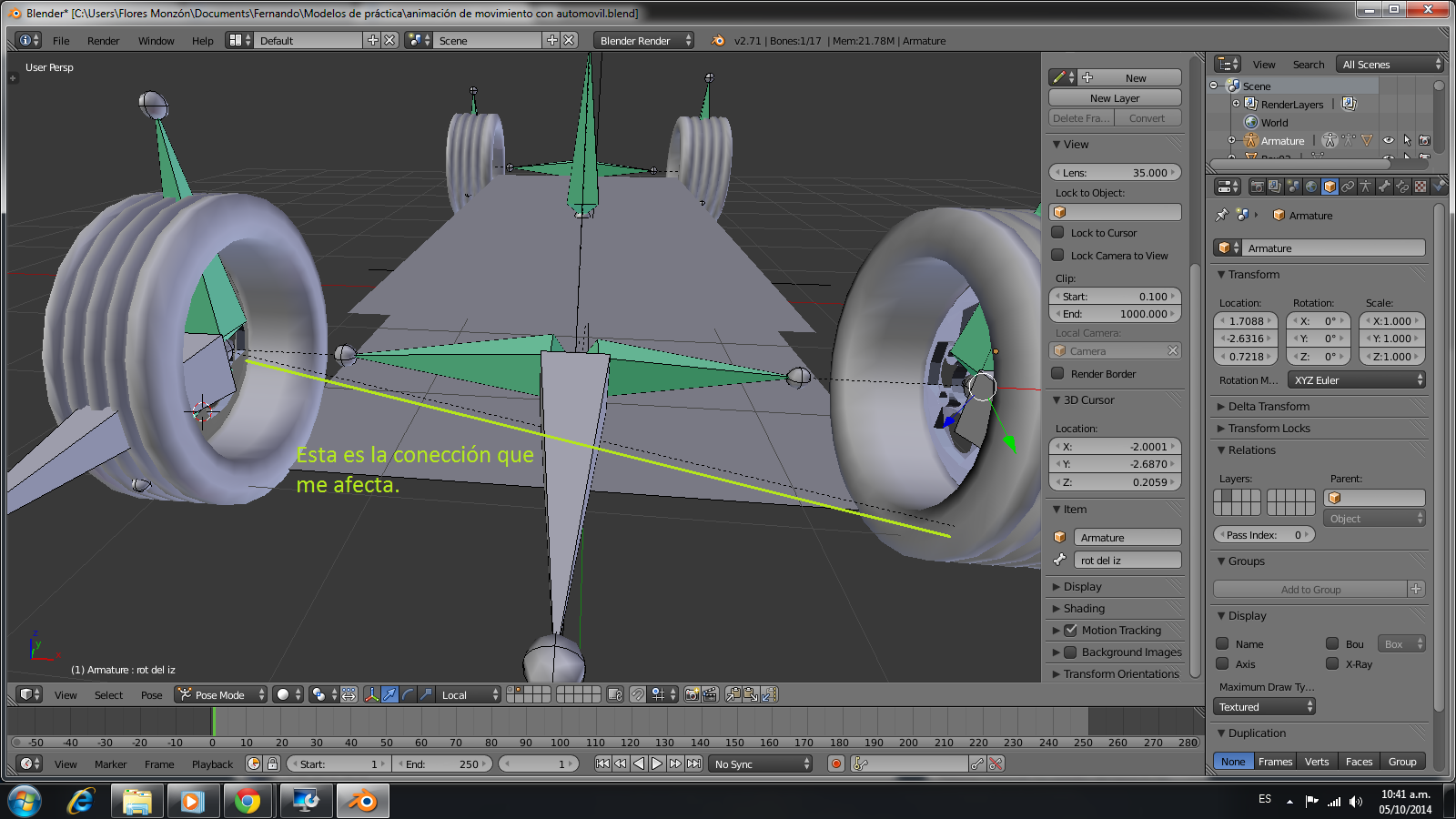Image resolution: width=1456 pixels, height=819 pixels.
Task: Click the OpenGL render image camera icon
Action: pyautogui.click(x=692, y=695)
